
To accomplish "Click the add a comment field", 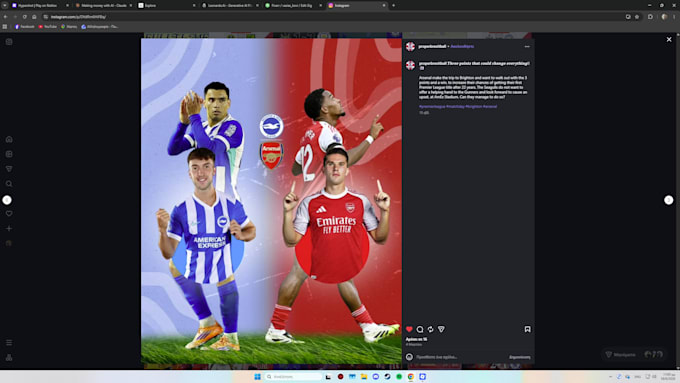I will click(460, 357).
